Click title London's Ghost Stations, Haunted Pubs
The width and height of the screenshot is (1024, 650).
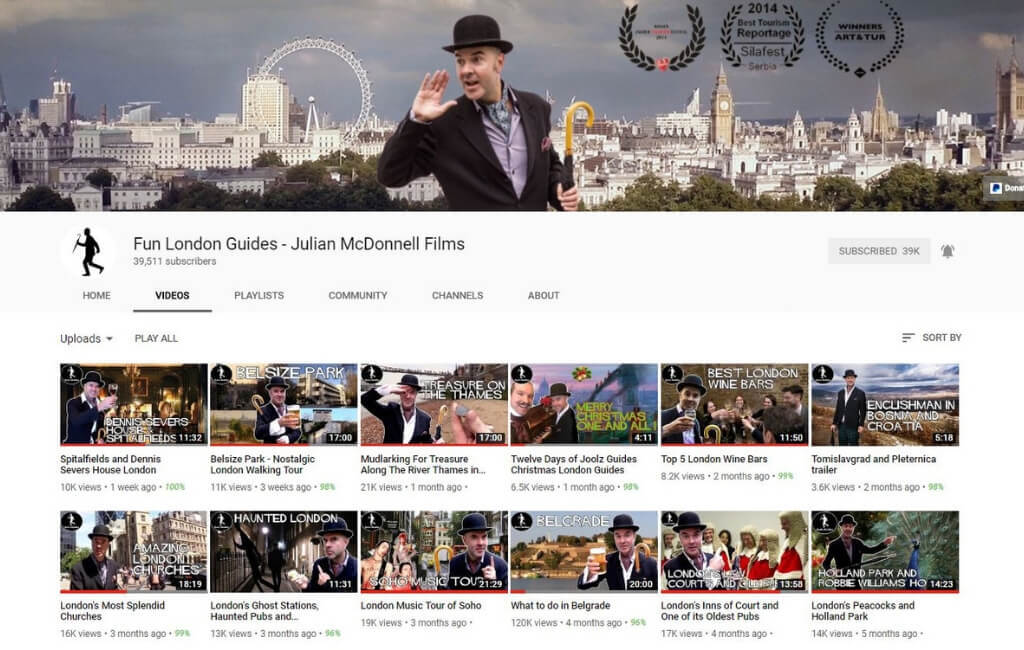264,611
